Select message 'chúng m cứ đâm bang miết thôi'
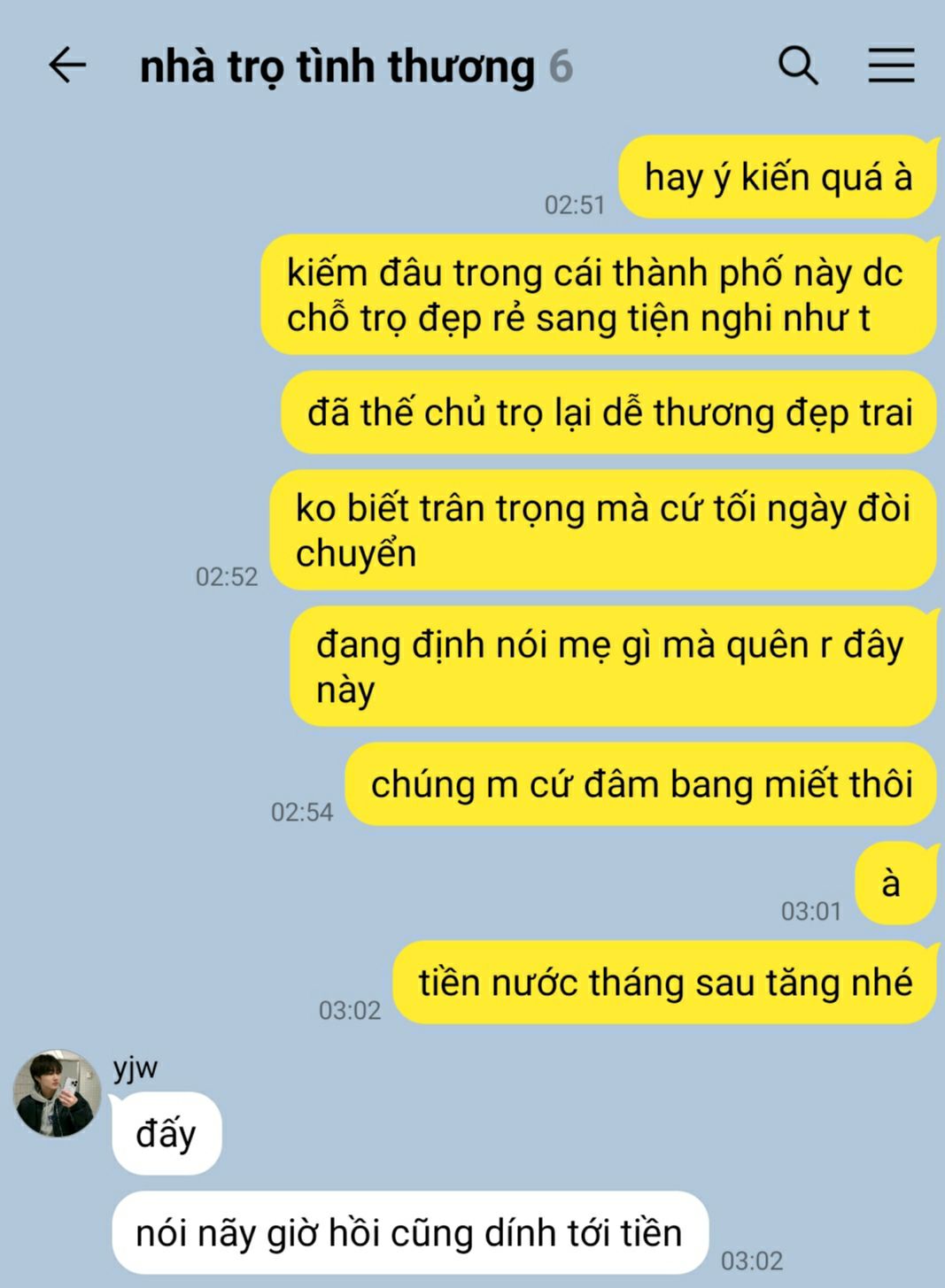This screenshot has height=1288, width=945. (641, 784)
